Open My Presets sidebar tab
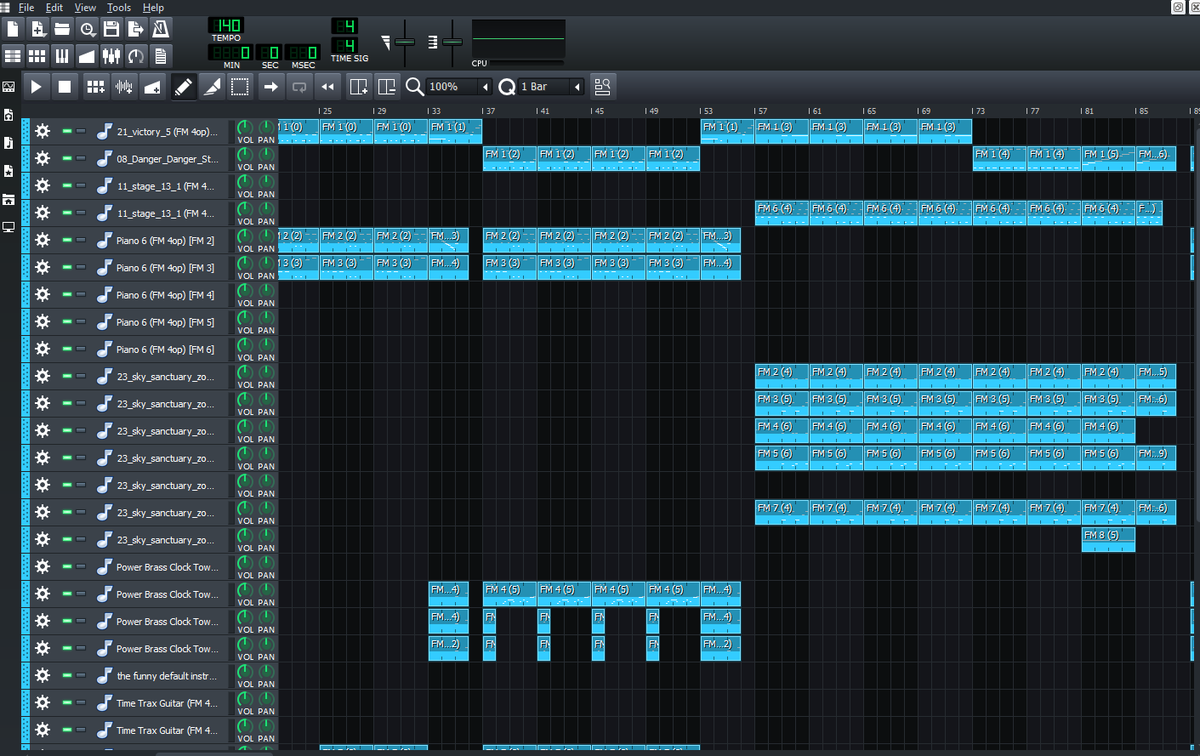Screen dimensions: 1200x756 coord(9,172)
